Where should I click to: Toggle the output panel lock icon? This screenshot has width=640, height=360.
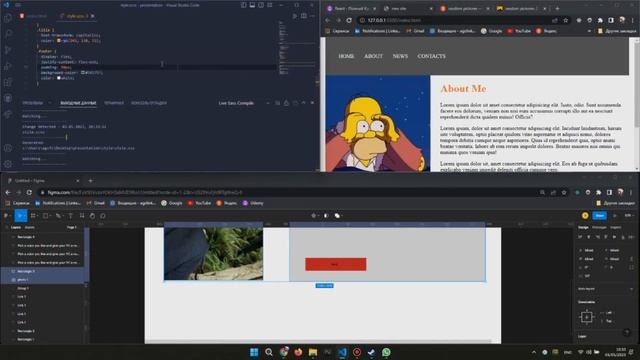coord(286,103)
